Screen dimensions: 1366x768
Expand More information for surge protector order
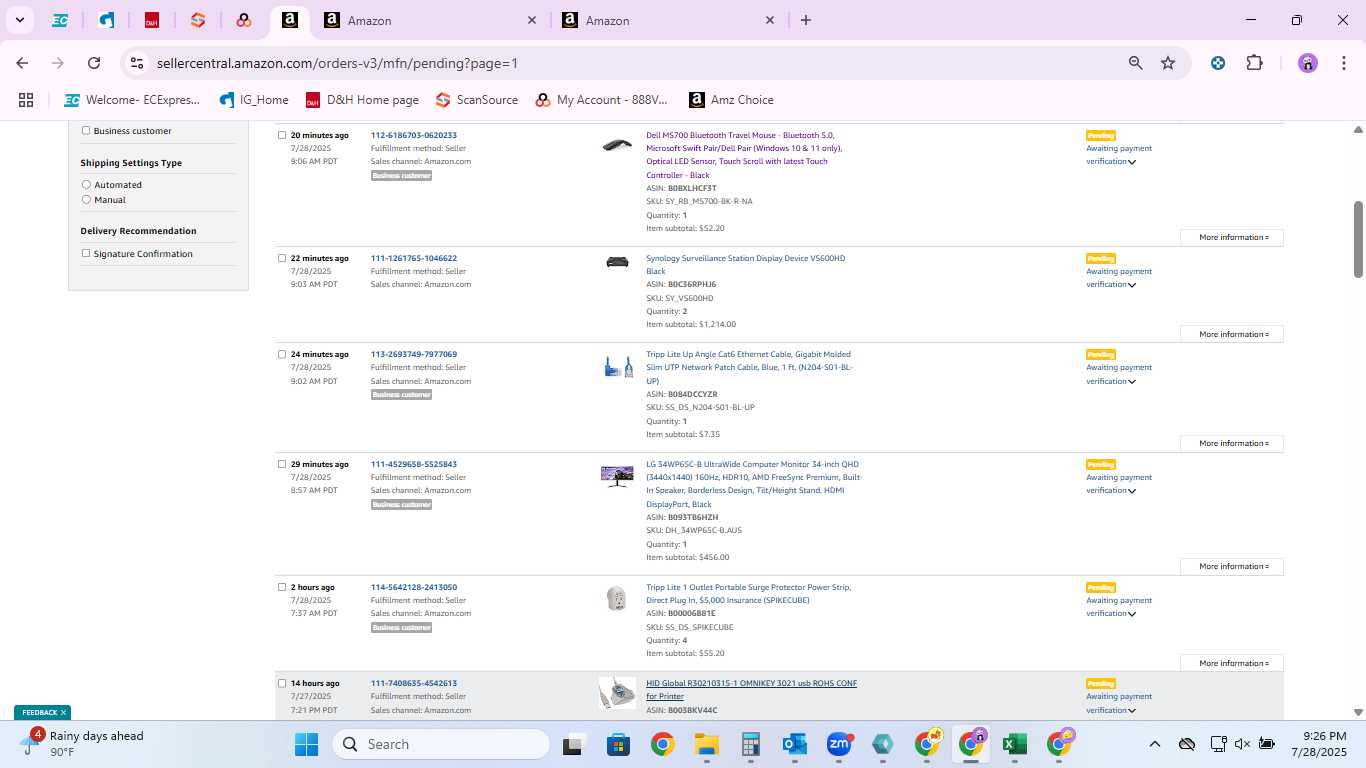(1232, 663)
